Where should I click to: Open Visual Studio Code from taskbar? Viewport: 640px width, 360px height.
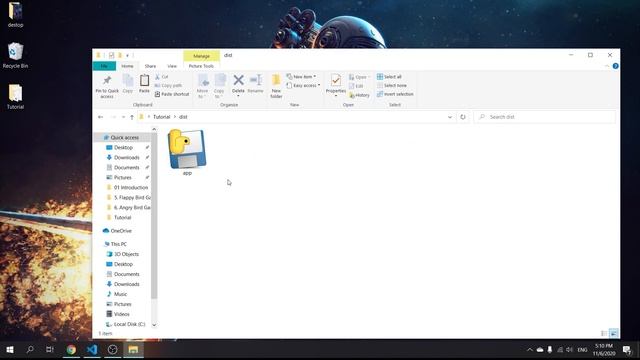[92, 349]
